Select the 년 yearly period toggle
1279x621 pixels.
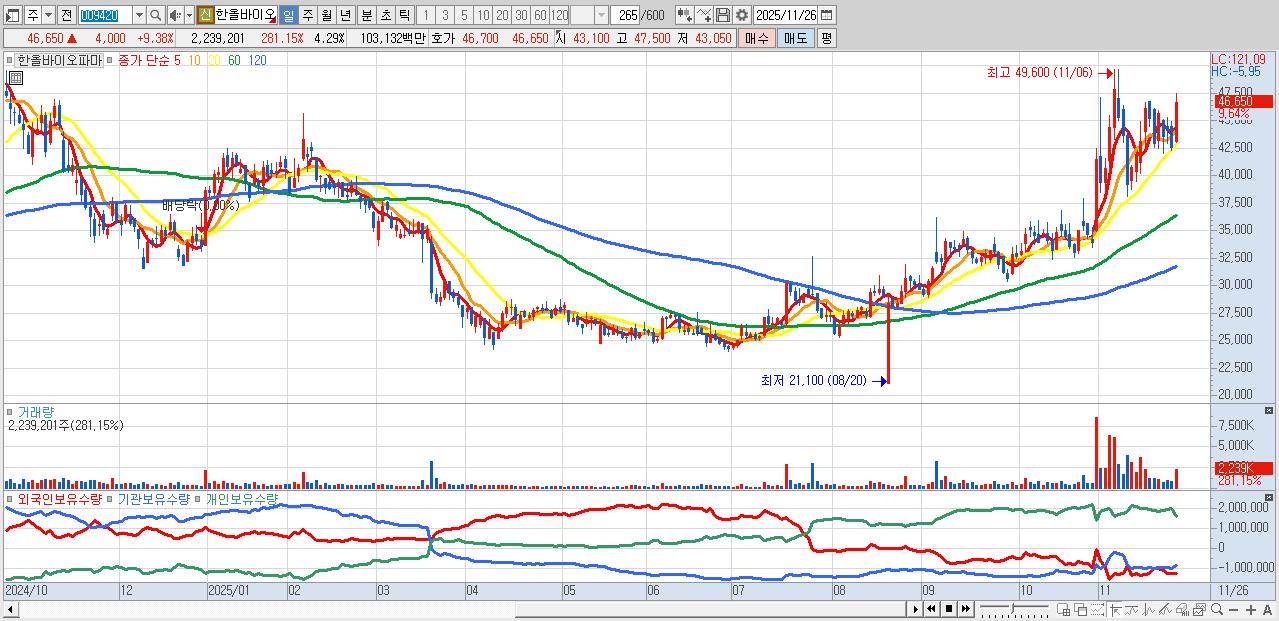345,15
